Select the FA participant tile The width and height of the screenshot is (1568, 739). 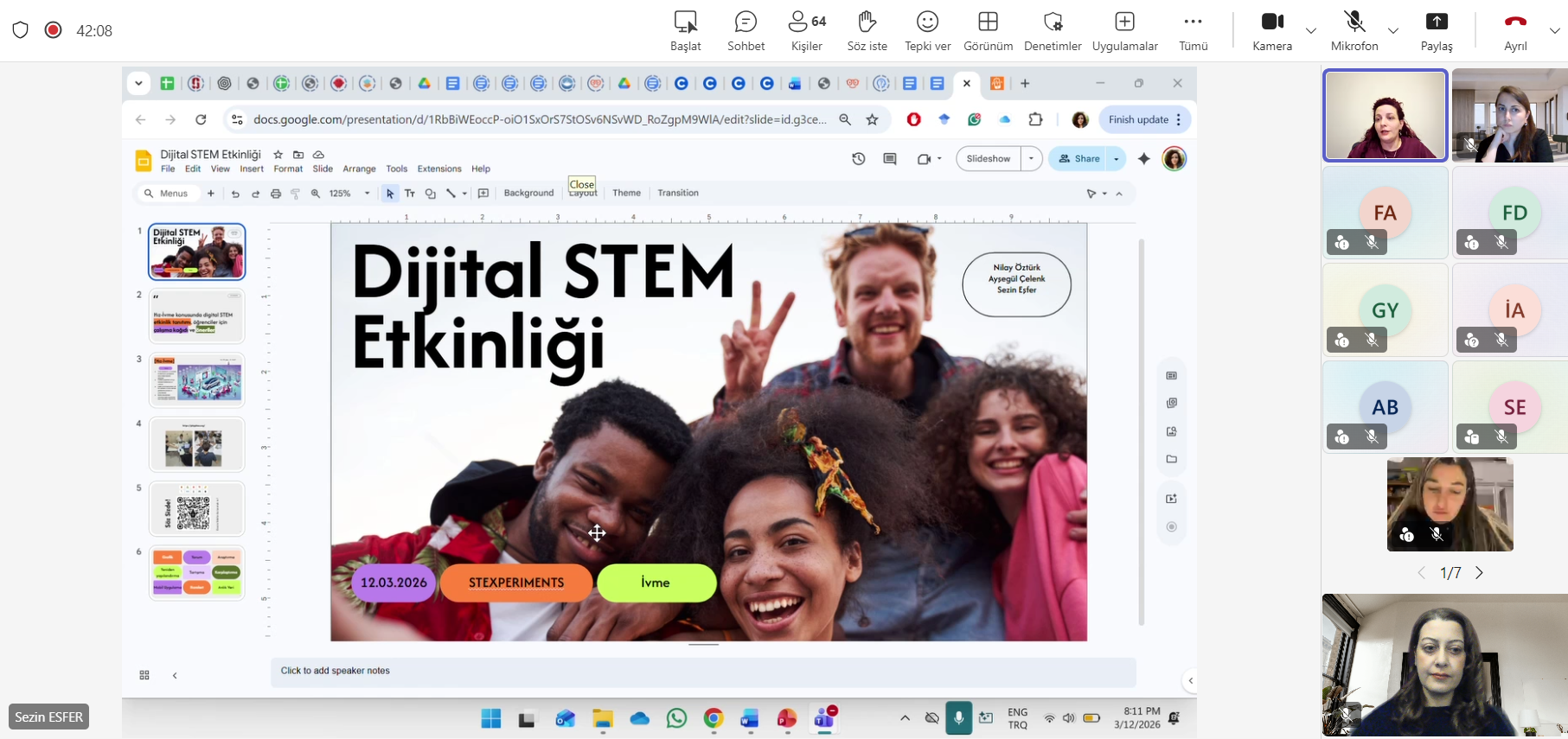tap(1385, 213)
